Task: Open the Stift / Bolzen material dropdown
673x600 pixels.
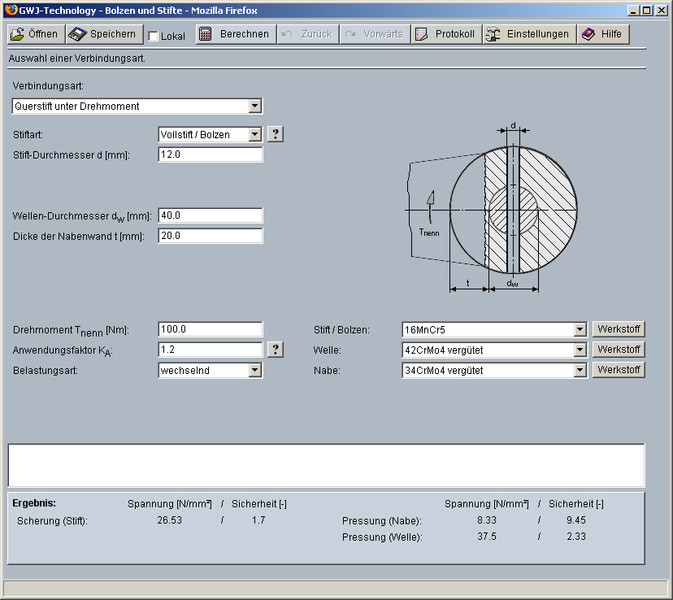Action: click(x=579, y=330)
